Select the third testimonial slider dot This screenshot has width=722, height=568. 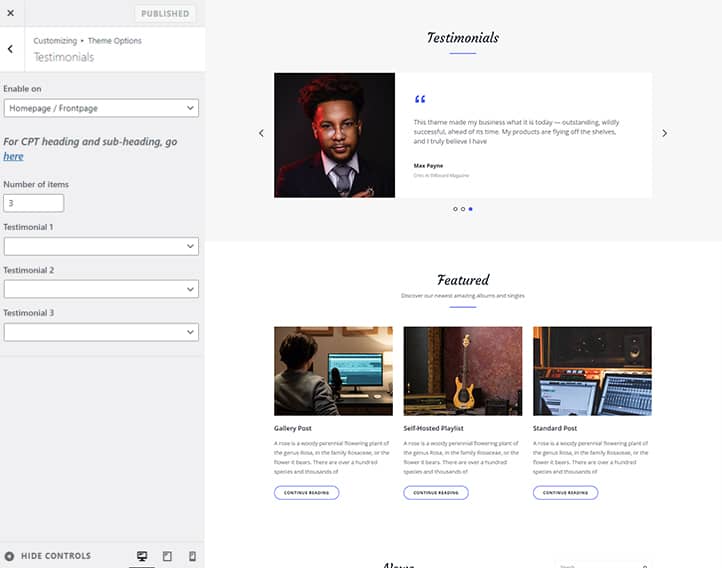pos(470,209)
